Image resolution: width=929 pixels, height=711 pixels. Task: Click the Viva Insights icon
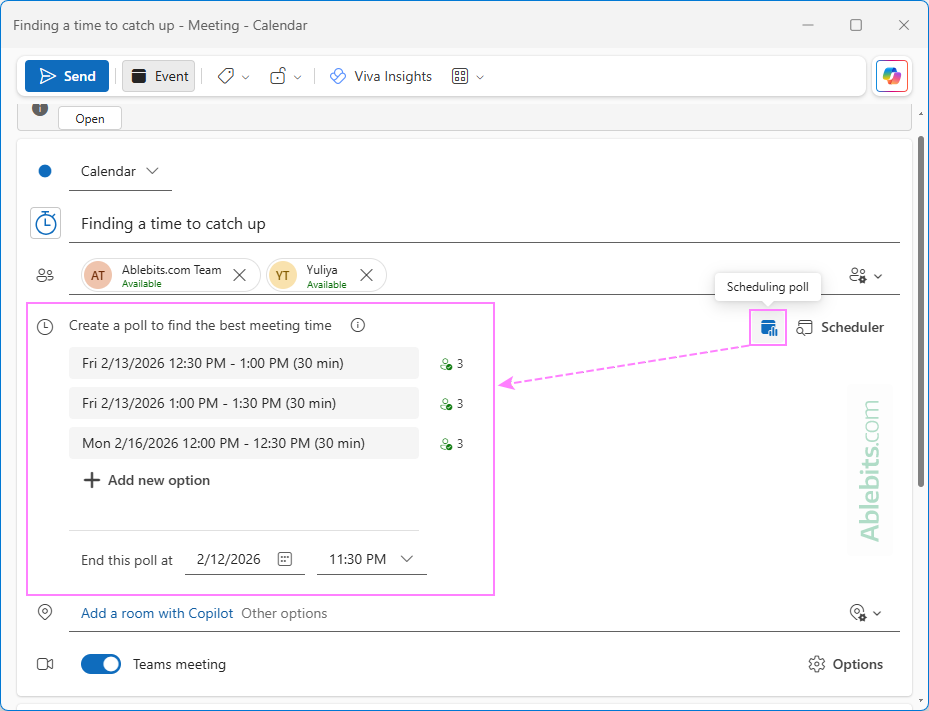(380, 76)
